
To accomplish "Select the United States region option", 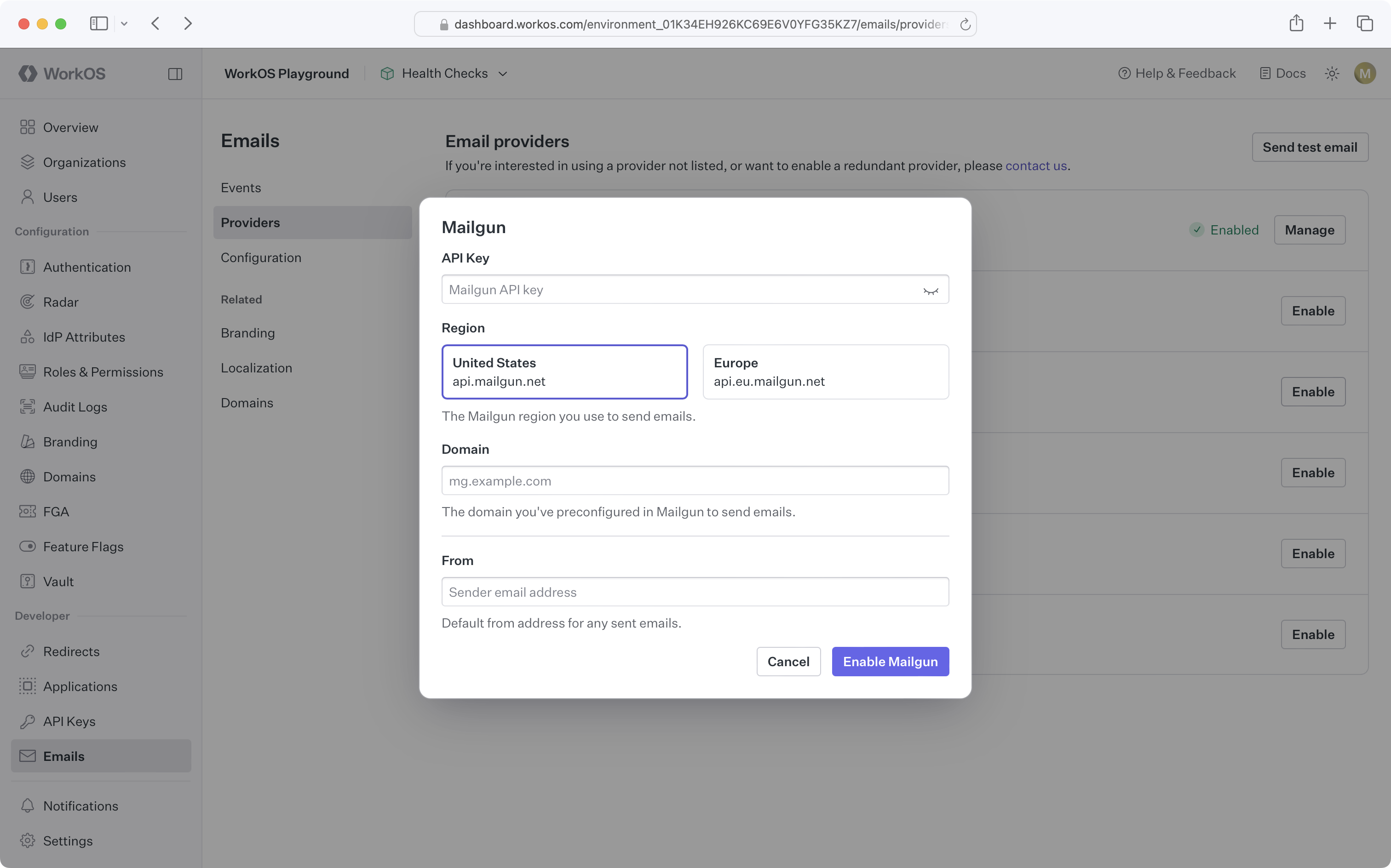I will click(x=564, y=371).
